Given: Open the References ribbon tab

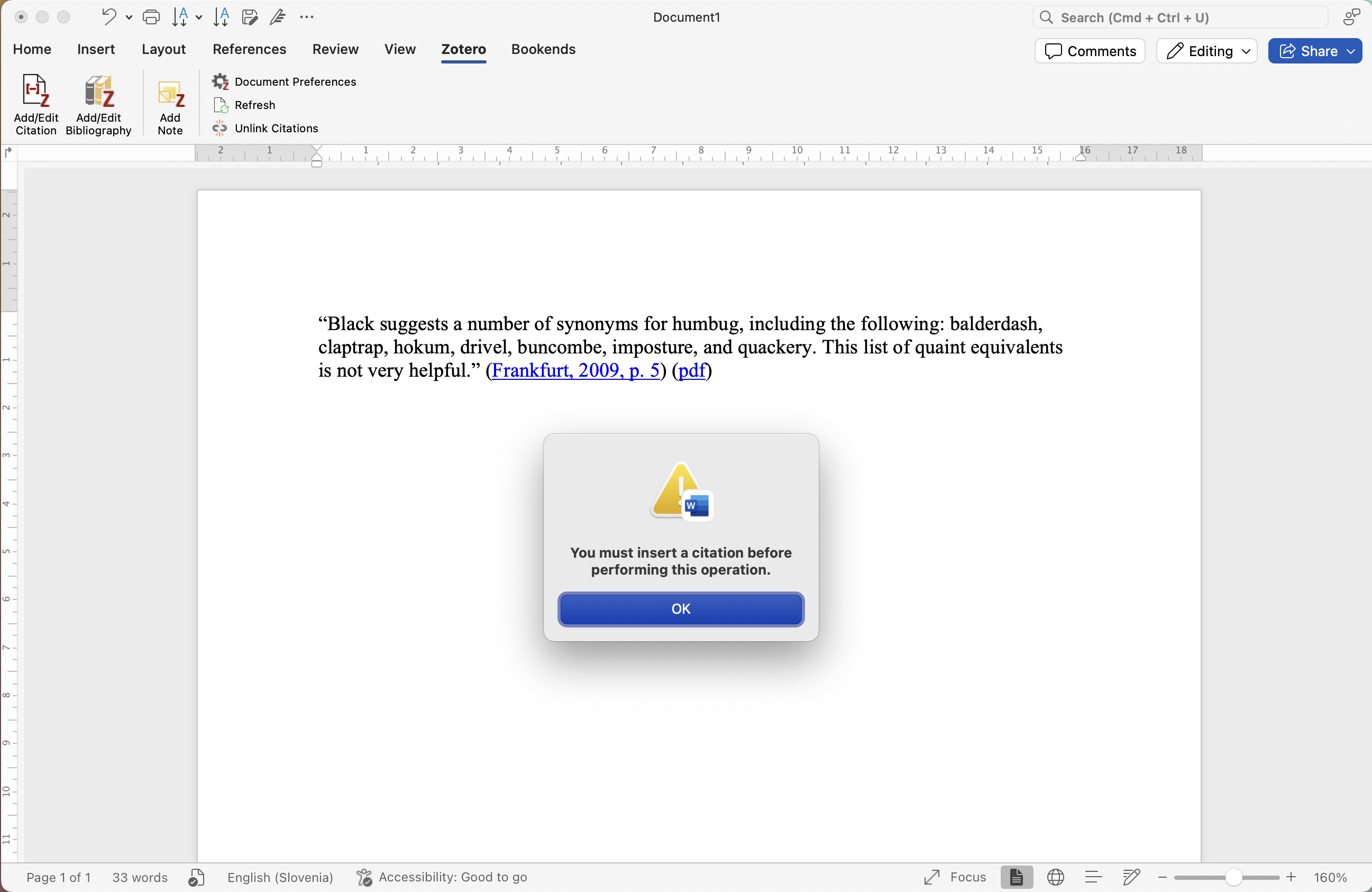Looking at the screenshot, I should tap(249, 49).
